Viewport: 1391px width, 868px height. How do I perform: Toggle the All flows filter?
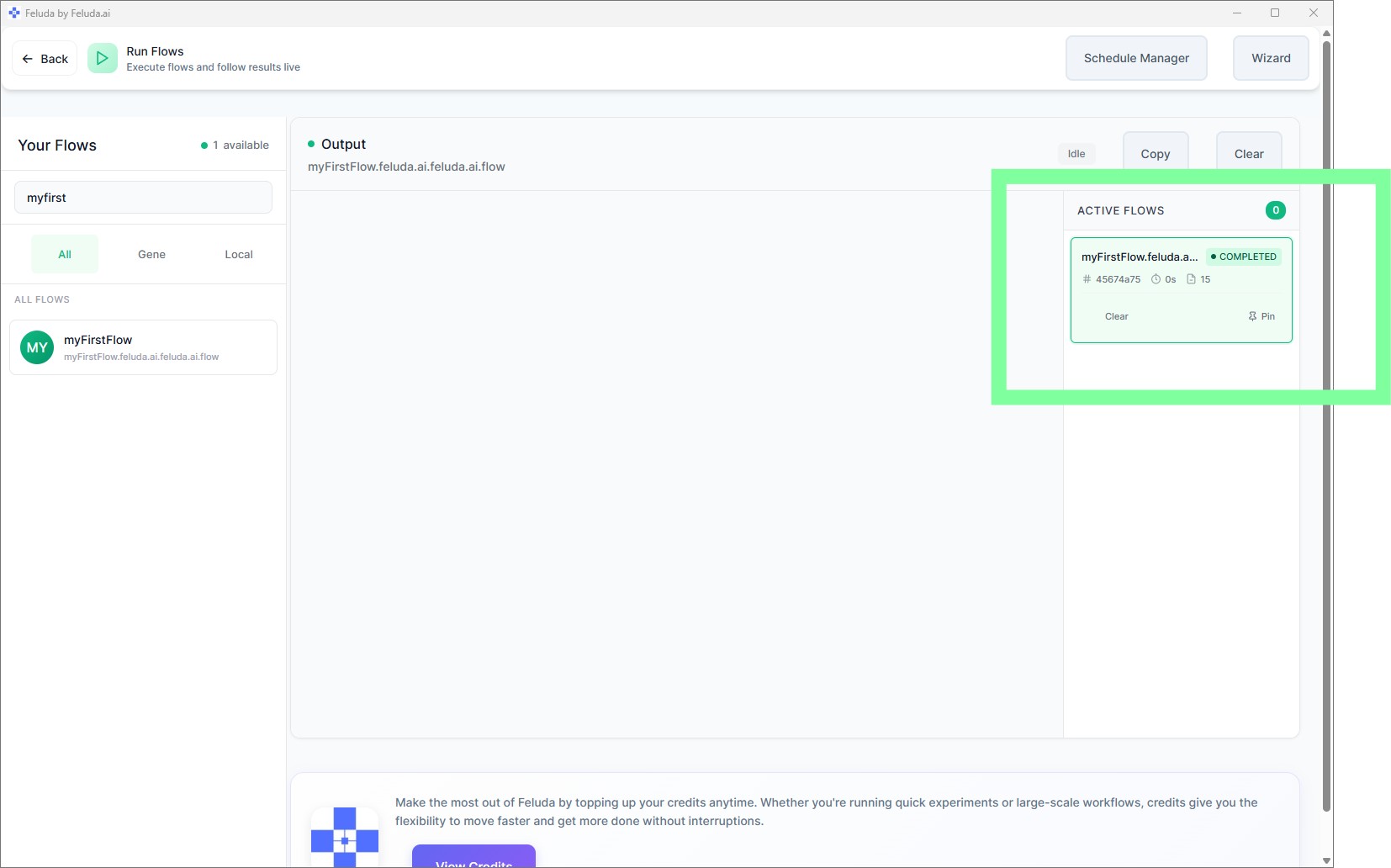coord(65,253)
